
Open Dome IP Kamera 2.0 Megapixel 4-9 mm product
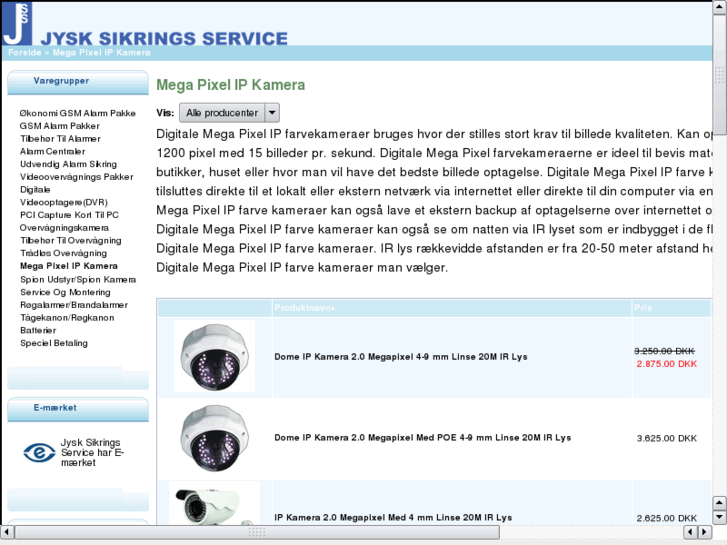click(401, 357)
